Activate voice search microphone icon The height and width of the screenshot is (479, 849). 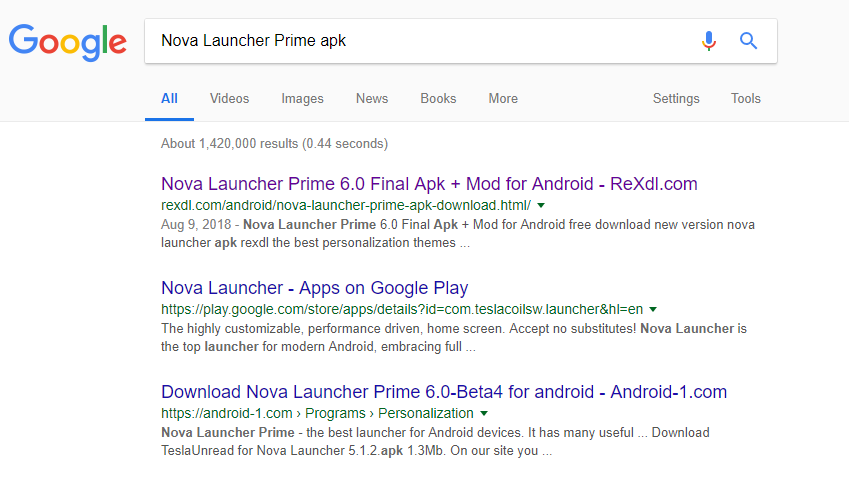[709, 41]
